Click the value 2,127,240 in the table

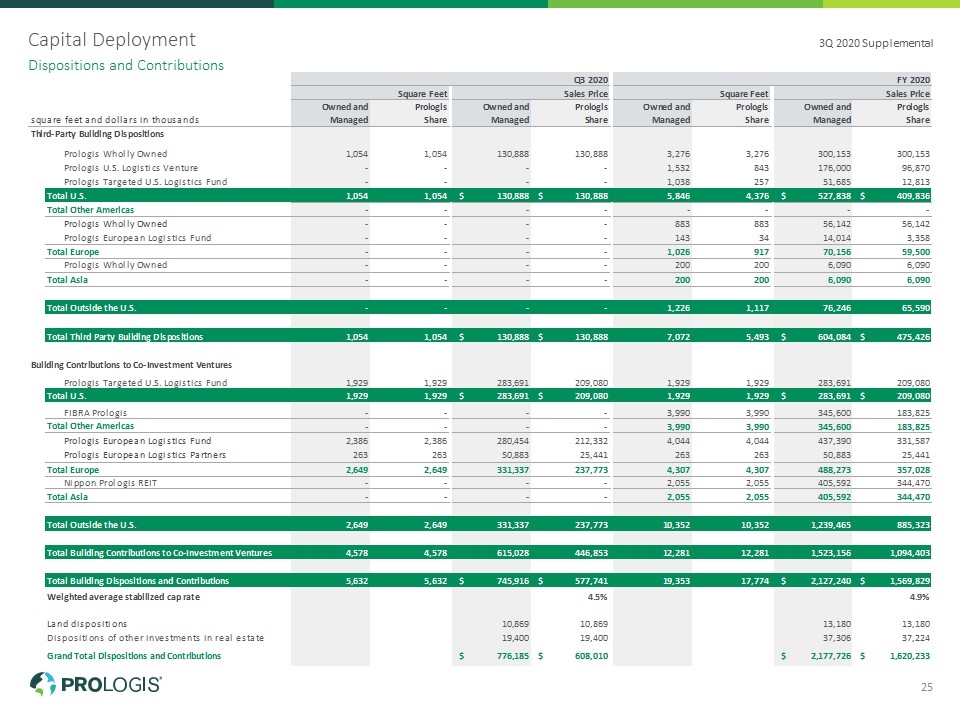tap(831, 581)
